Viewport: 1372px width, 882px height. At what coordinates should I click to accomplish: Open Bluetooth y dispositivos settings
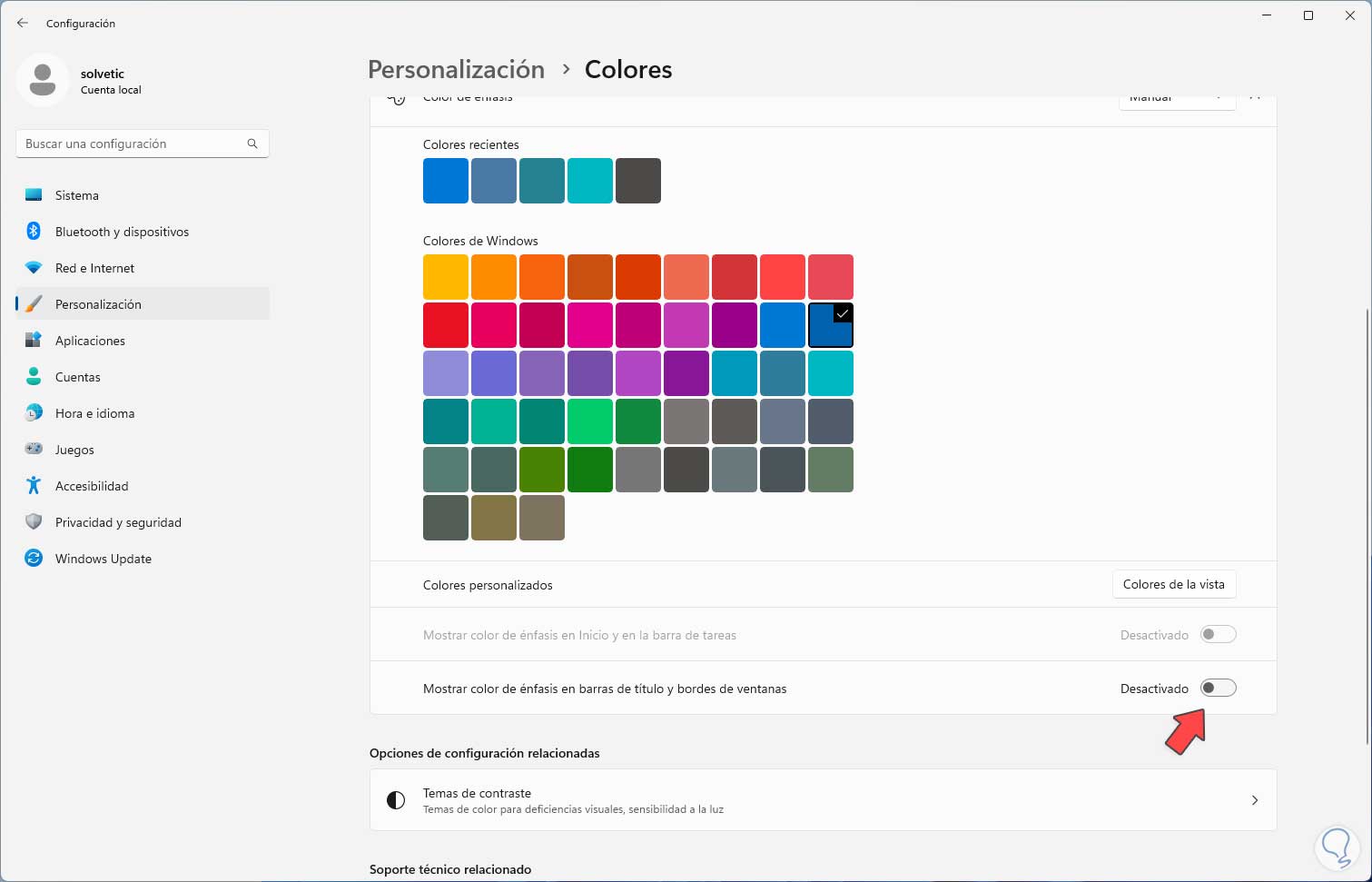[122, 232]
